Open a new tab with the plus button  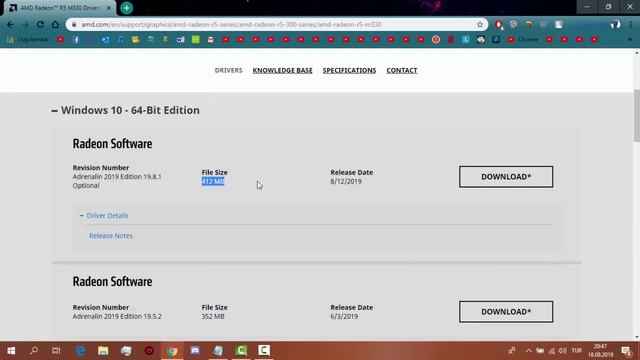127,8
